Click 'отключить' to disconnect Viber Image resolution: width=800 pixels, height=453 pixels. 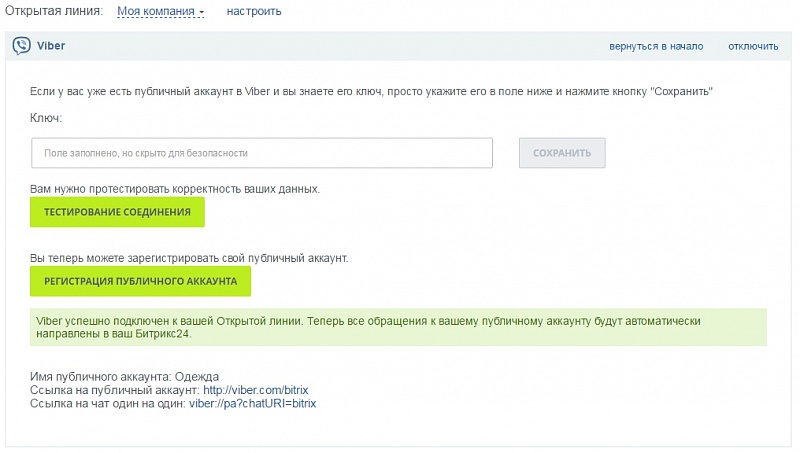[753, 46]
